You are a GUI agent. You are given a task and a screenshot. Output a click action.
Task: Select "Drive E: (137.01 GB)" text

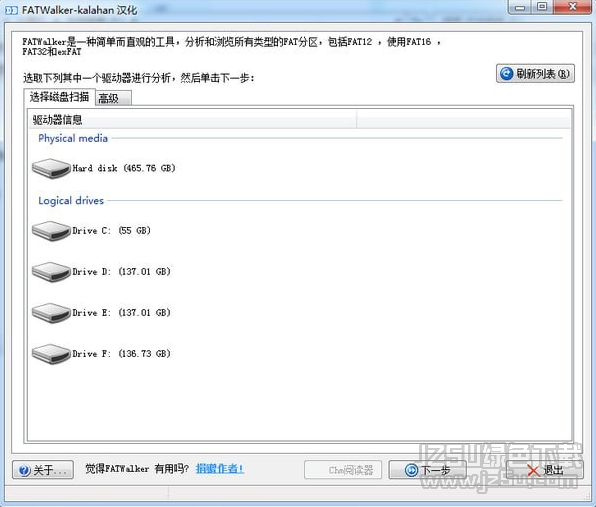pos(121,312)
